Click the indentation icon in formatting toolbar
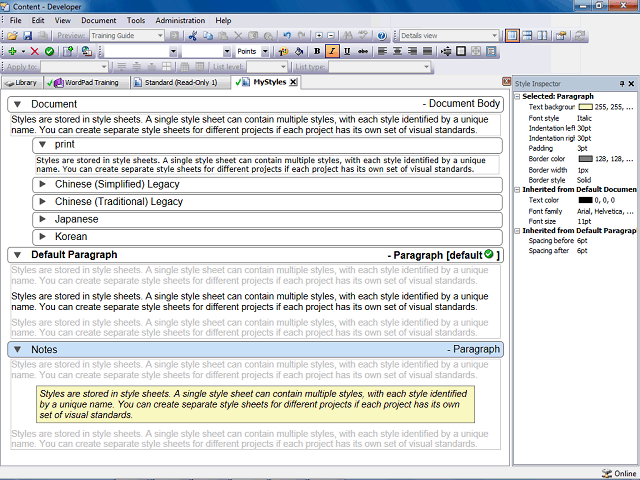 click(x=446, y=51)
